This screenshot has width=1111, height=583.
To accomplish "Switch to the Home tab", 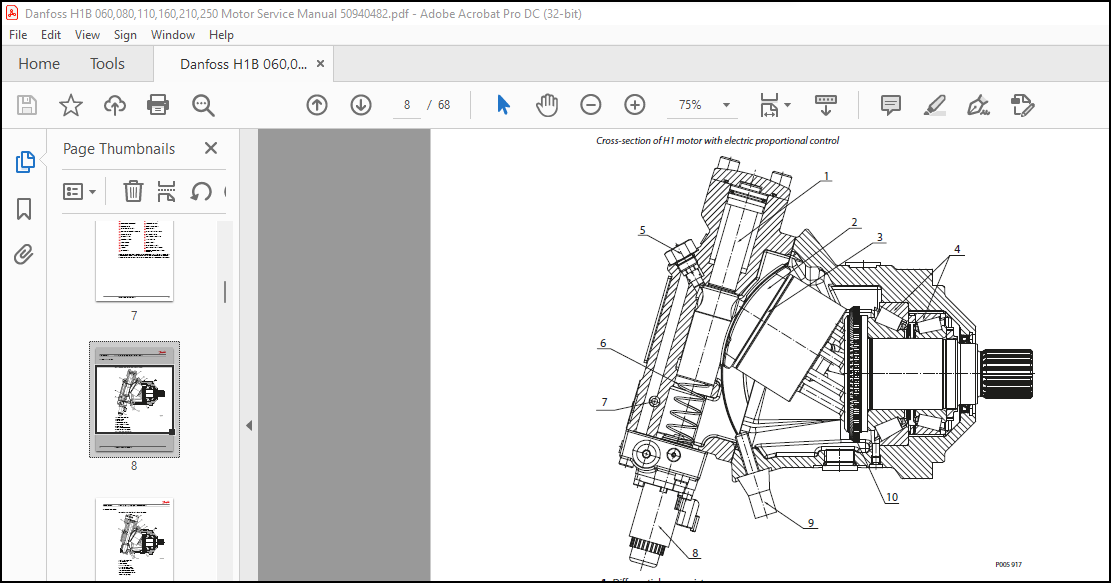I will tap(39, 64).
